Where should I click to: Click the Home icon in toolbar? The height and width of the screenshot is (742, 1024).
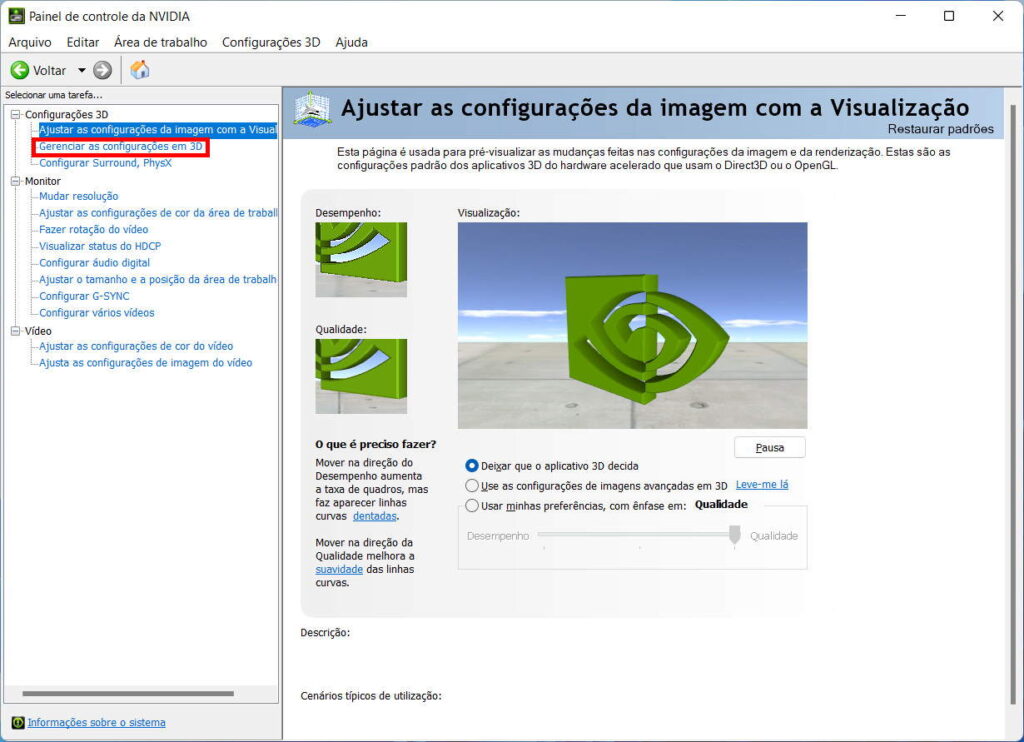[x=140, y=70]
